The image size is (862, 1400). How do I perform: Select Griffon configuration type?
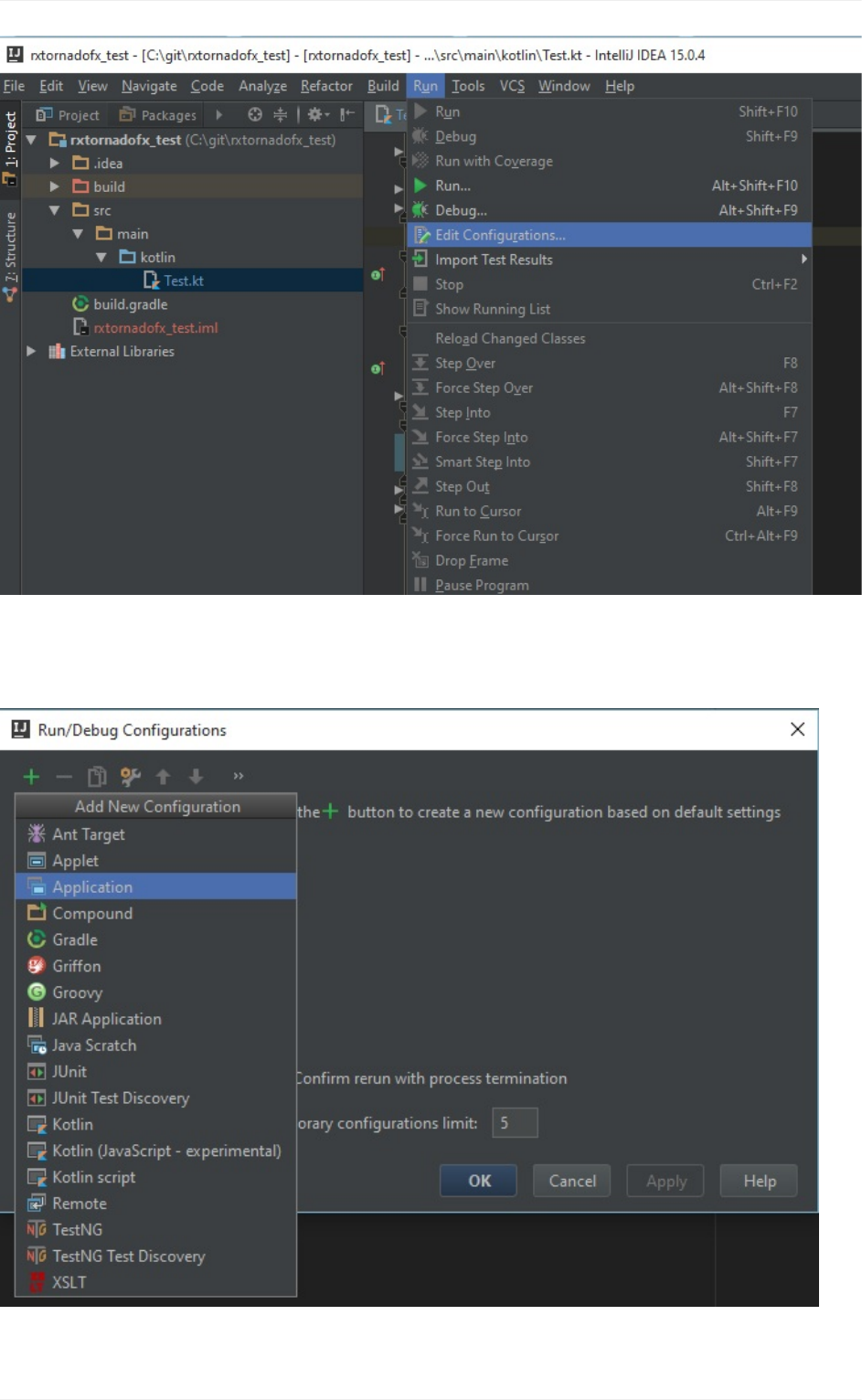(156, 966)
